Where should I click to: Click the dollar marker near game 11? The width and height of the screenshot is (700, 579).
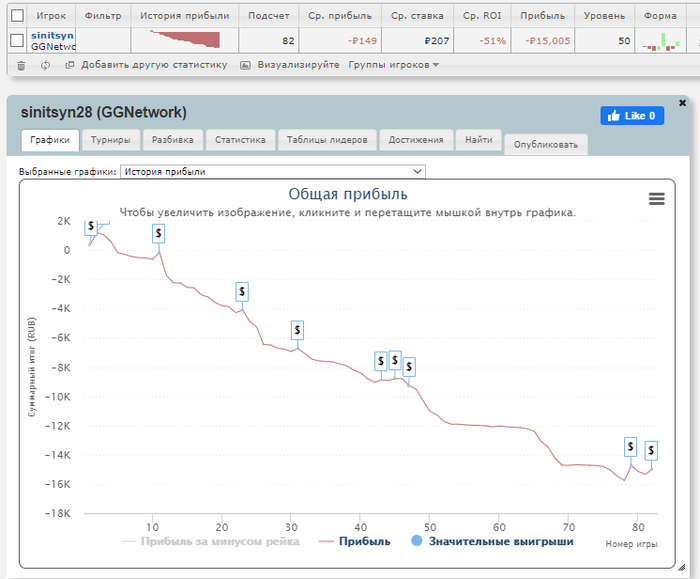pyautogui.click(x=158, y=233)
